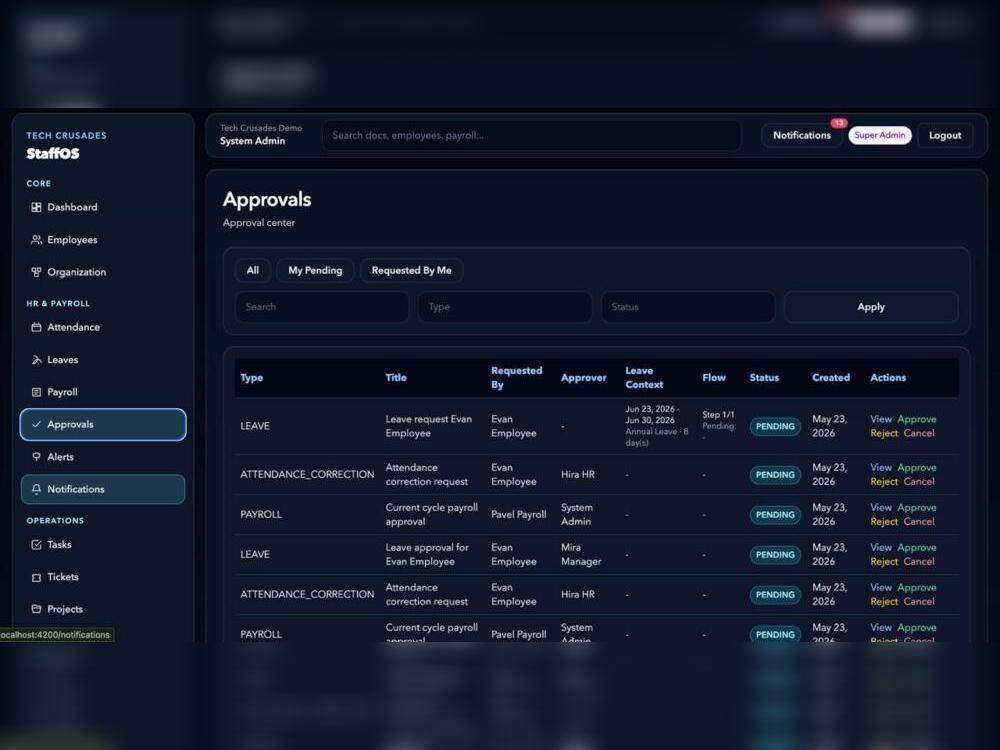Reject the Leave request Evan Employee row

click(884, 433)
